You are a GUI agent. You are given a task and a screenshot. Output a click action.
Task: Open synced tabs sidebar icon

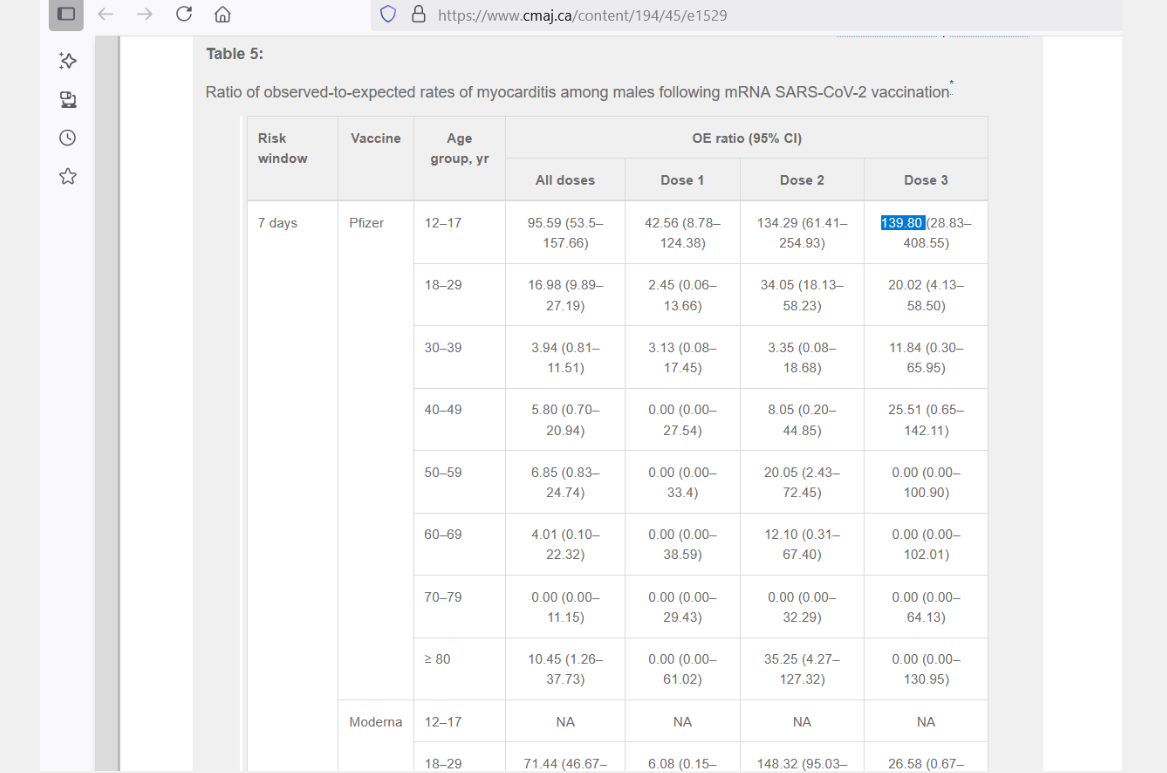point(68,100)
